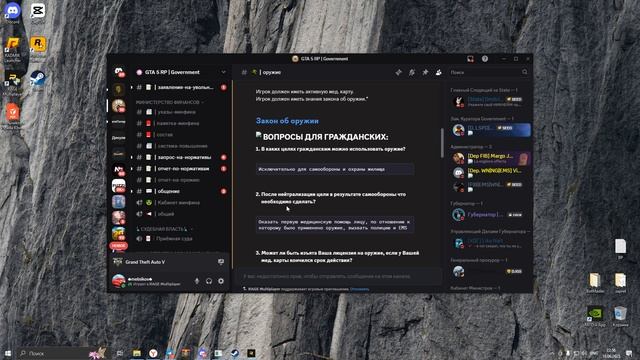Collapse the МИНИСТЕРСТВО ФИНАНСОВ category
Screen dimensions: 640x360
169,102
